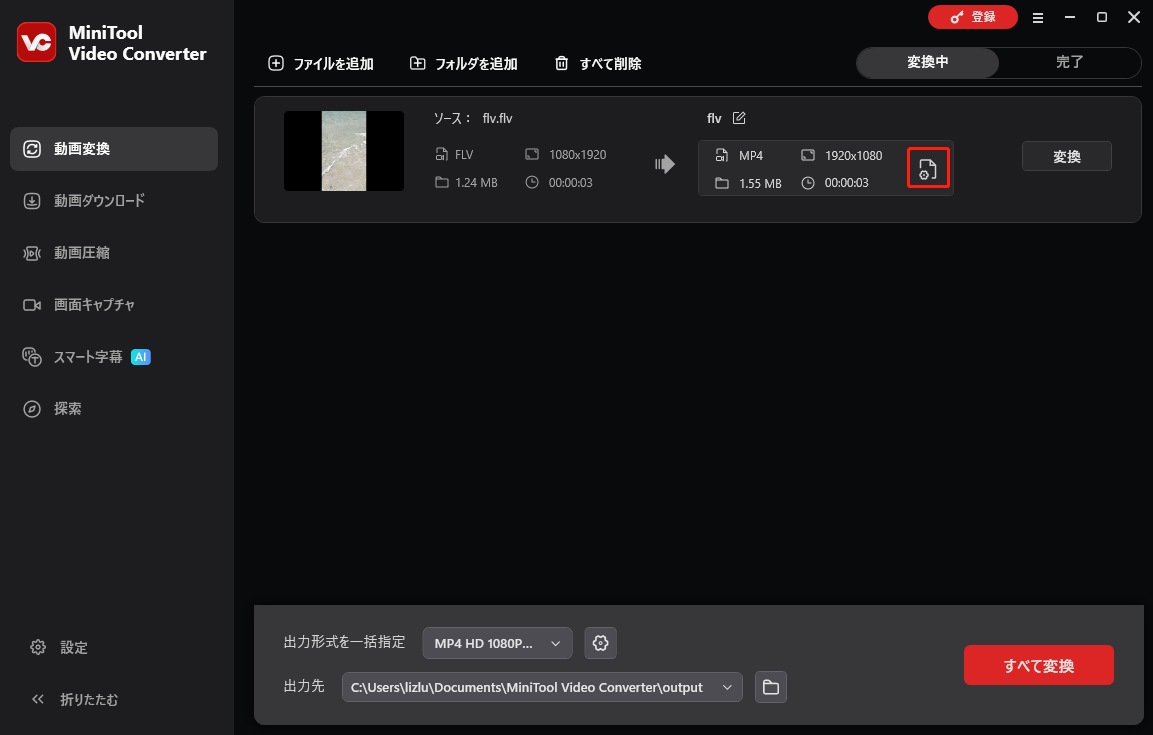The image size is (1153, 735).
Task: Click the highlighted conversion settings icon
Action: click(928, 167)
